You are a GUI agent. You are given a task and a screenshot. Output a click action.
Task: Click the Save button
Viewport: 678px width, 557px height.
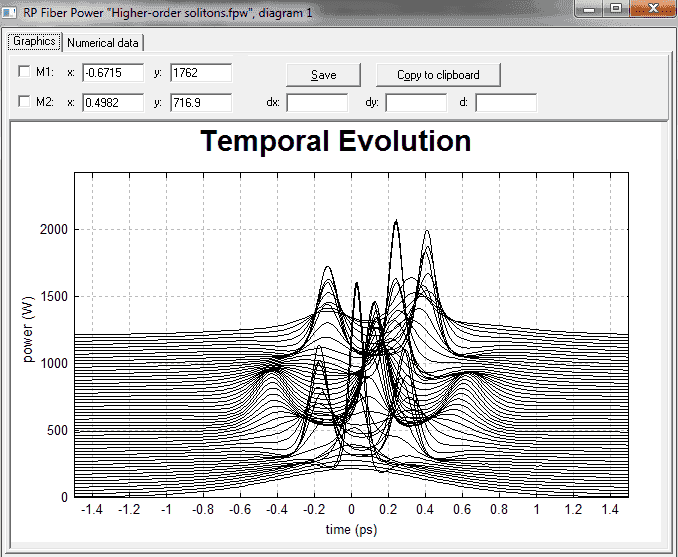(323, 75)
